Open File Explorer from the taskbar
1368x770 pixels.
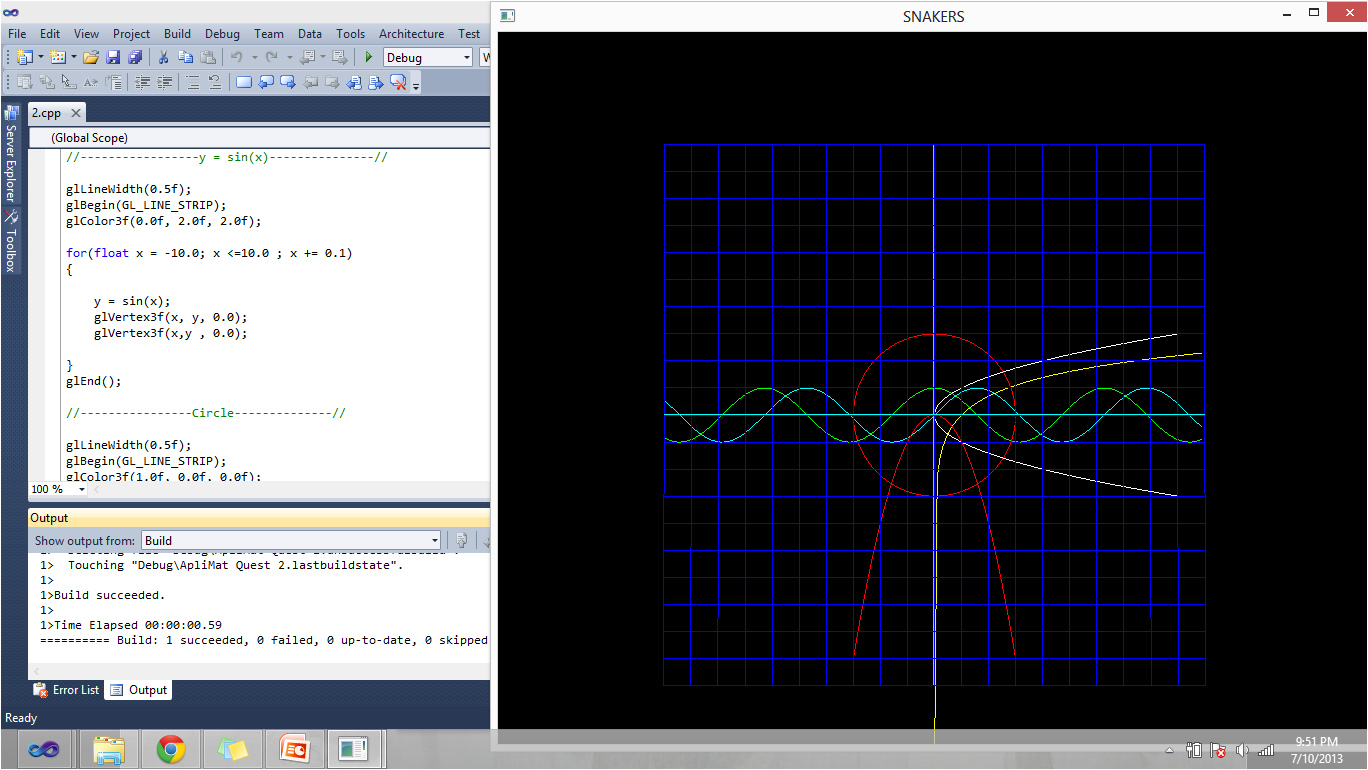[108, 749]
